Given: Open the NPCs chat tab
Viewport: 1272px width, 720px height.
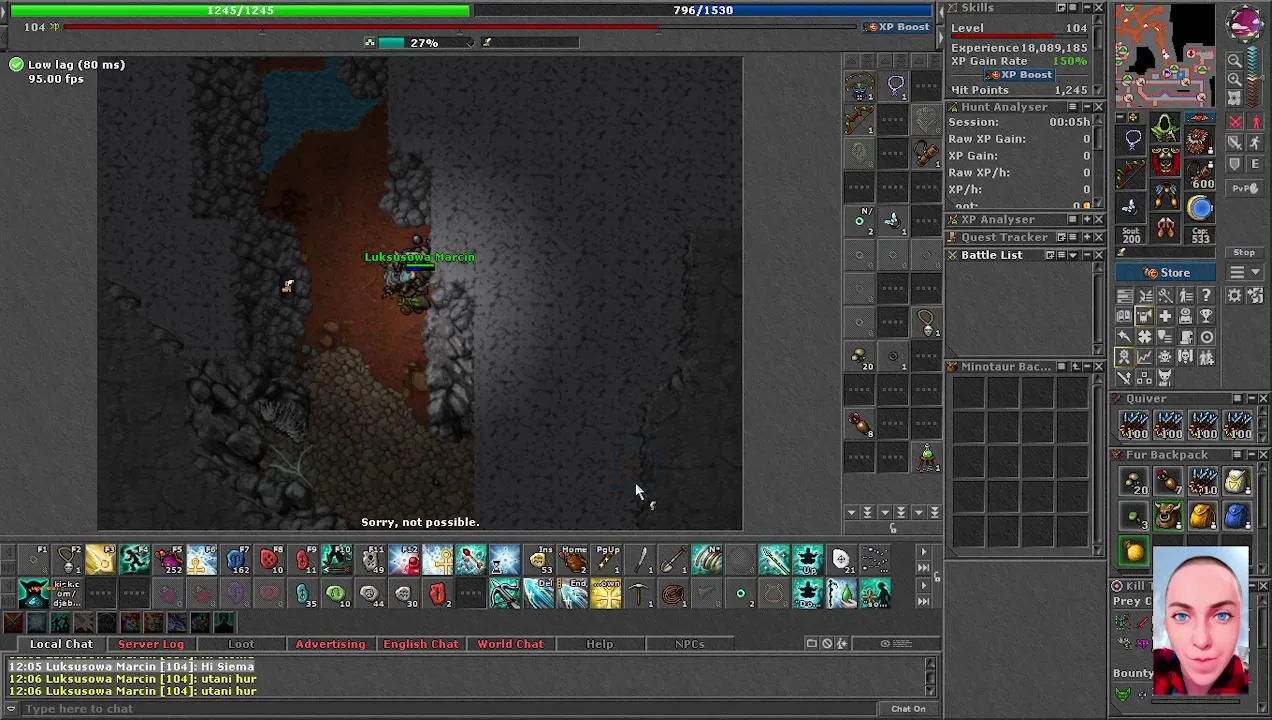Looking at the screenshot, I should coord(689,644).
